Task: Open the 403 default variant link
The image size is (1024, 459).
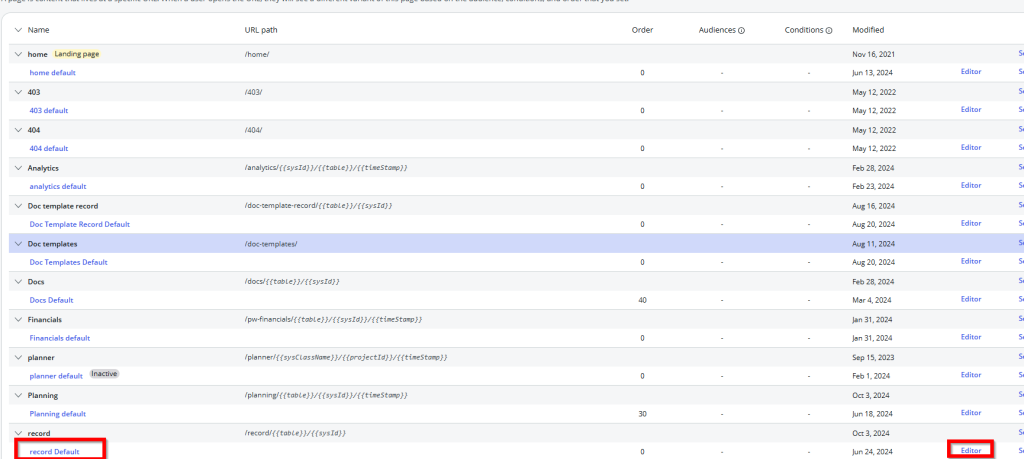Action: [49, 110]
